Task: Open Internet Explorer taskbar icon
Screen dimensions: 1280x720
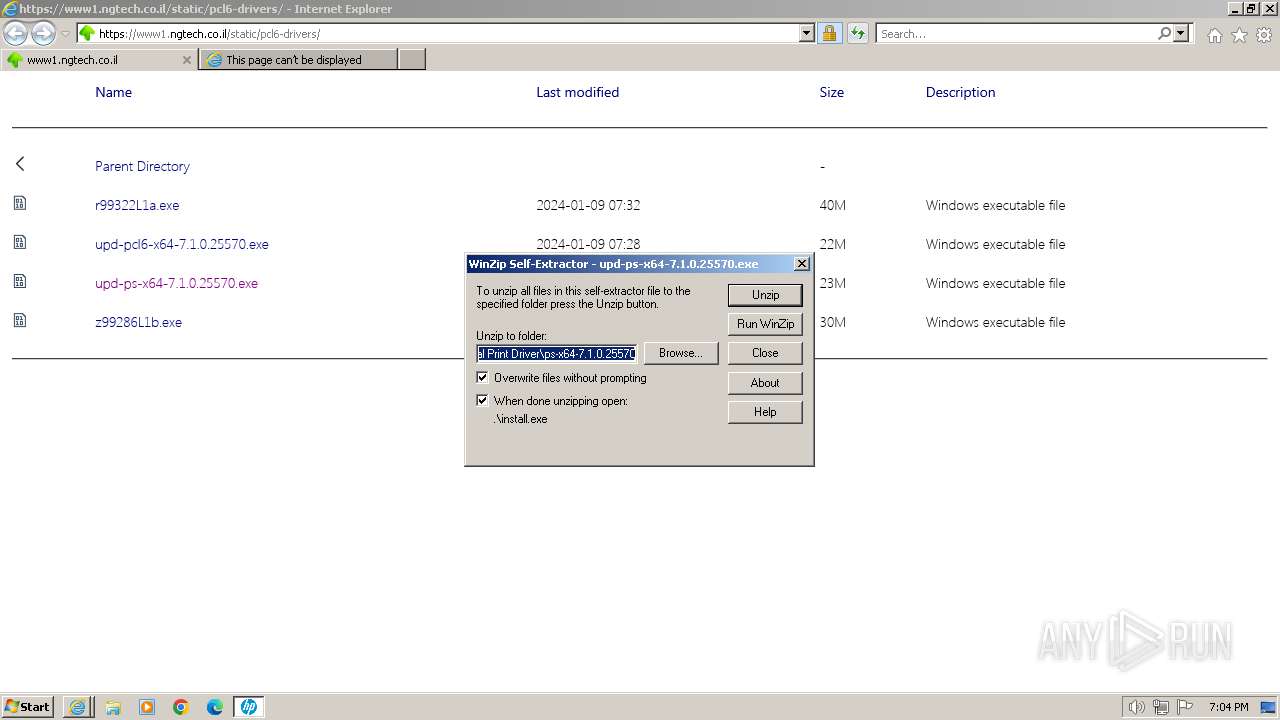Action: tap(77, 707)
